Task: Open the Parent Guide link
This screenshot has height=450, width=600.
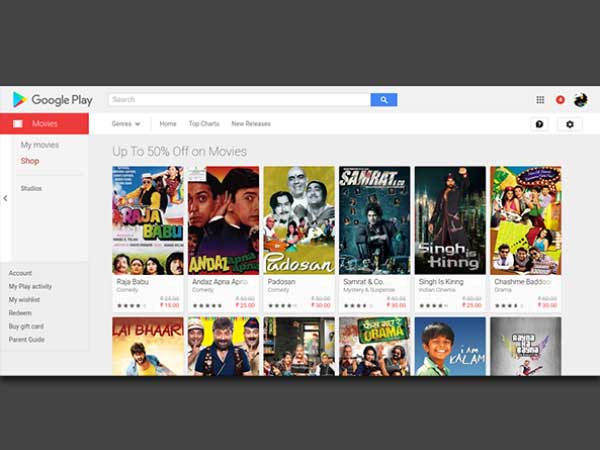Action: coord(27,340)
